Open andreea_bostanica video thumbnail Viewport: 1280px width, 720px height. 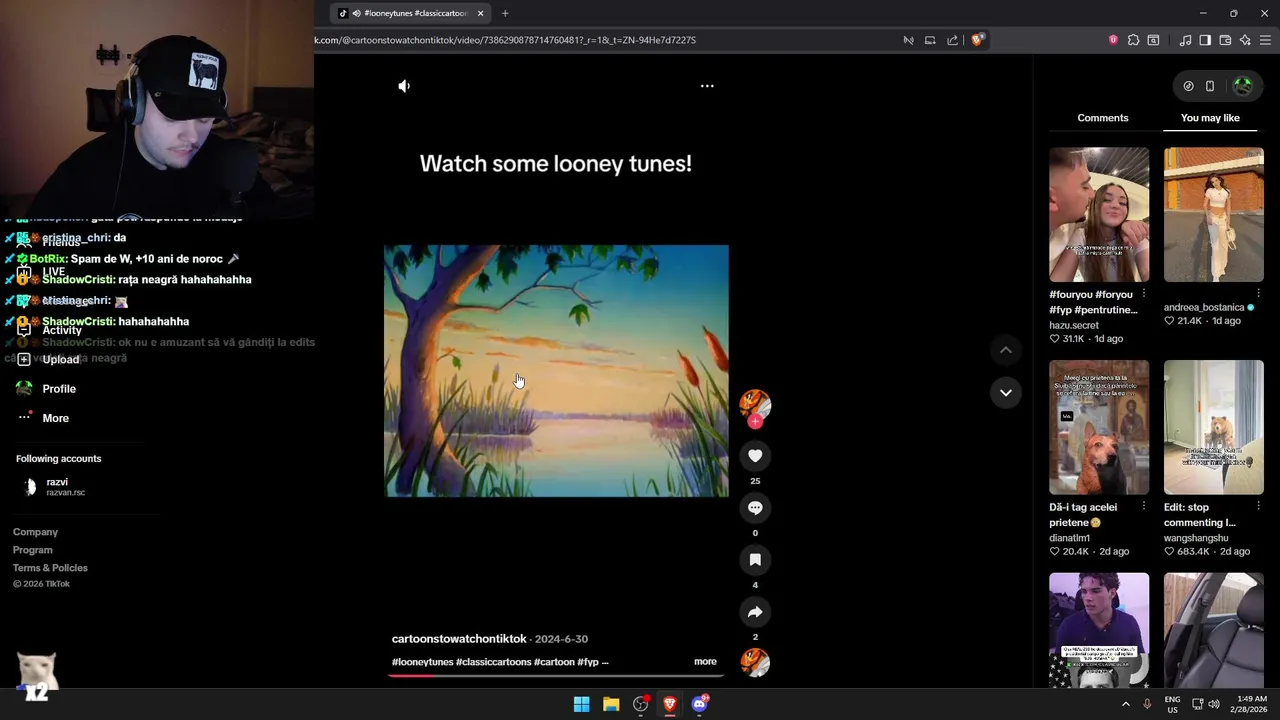(x=1214, y=215)
